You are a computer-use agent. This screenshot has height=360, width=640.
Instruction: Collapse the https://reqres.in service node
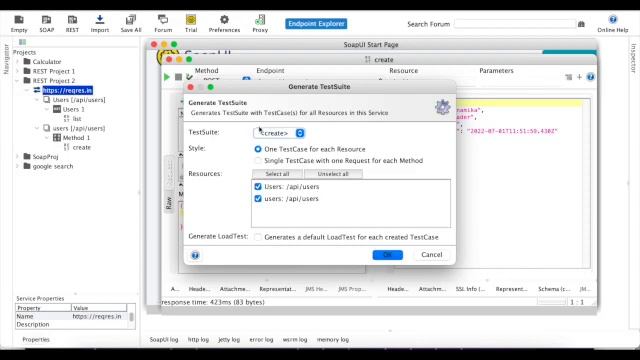pyautogui.click(x=27, y=90)
